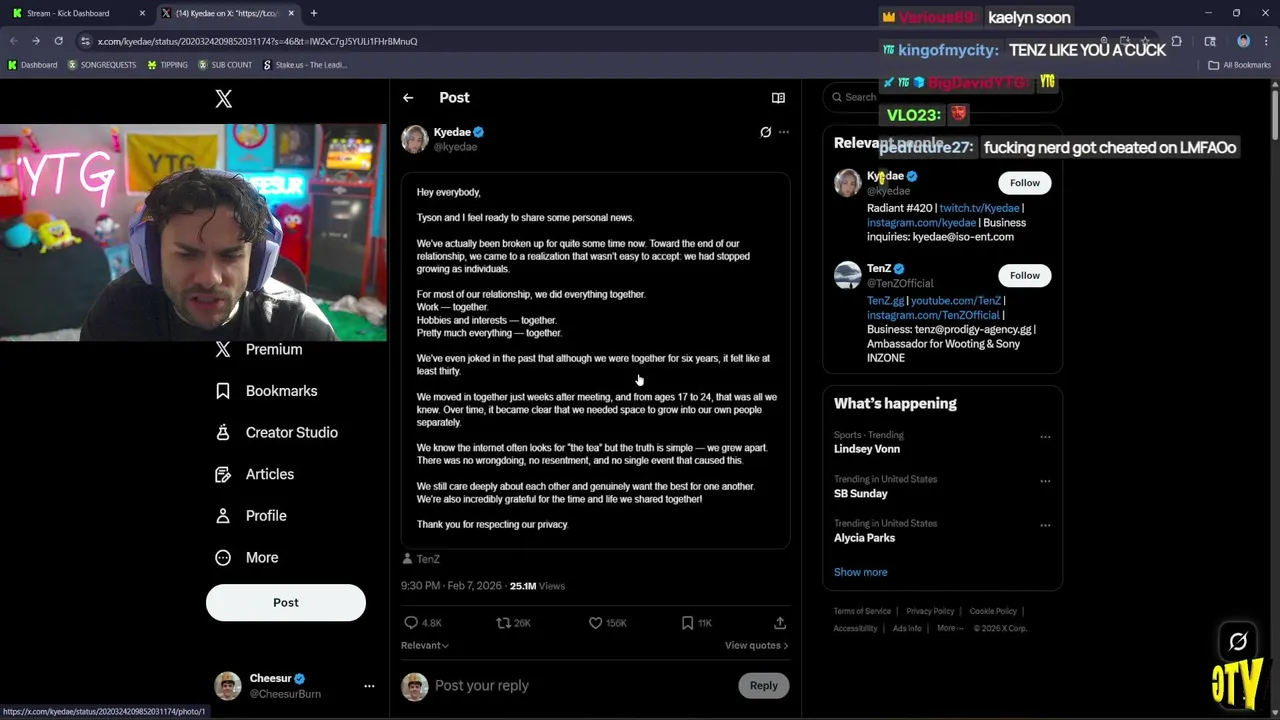Open Ads info footer link
The height and width of the screenshot is (720, 1280).
click(x=907, y=628)
